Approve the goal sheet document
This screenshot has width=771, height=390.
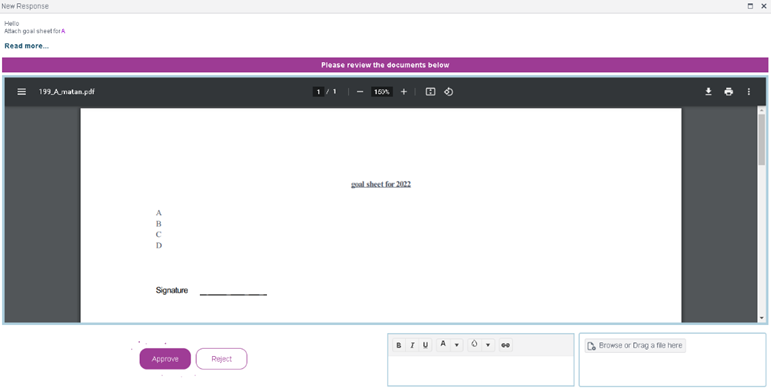point(165,359)
